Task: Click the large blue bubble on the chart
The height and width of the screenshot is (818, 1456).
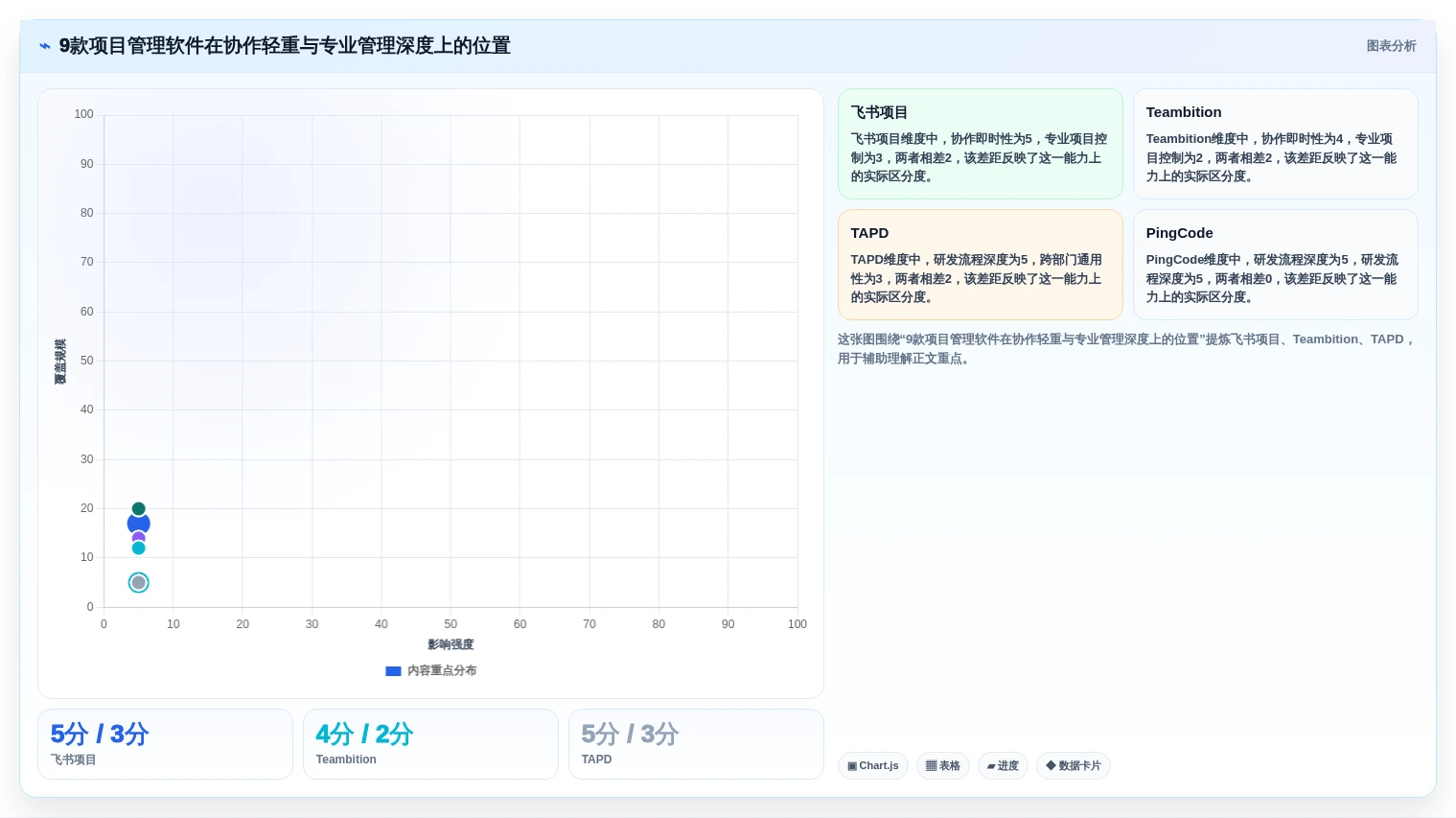Action: click(x=138, y=524)
